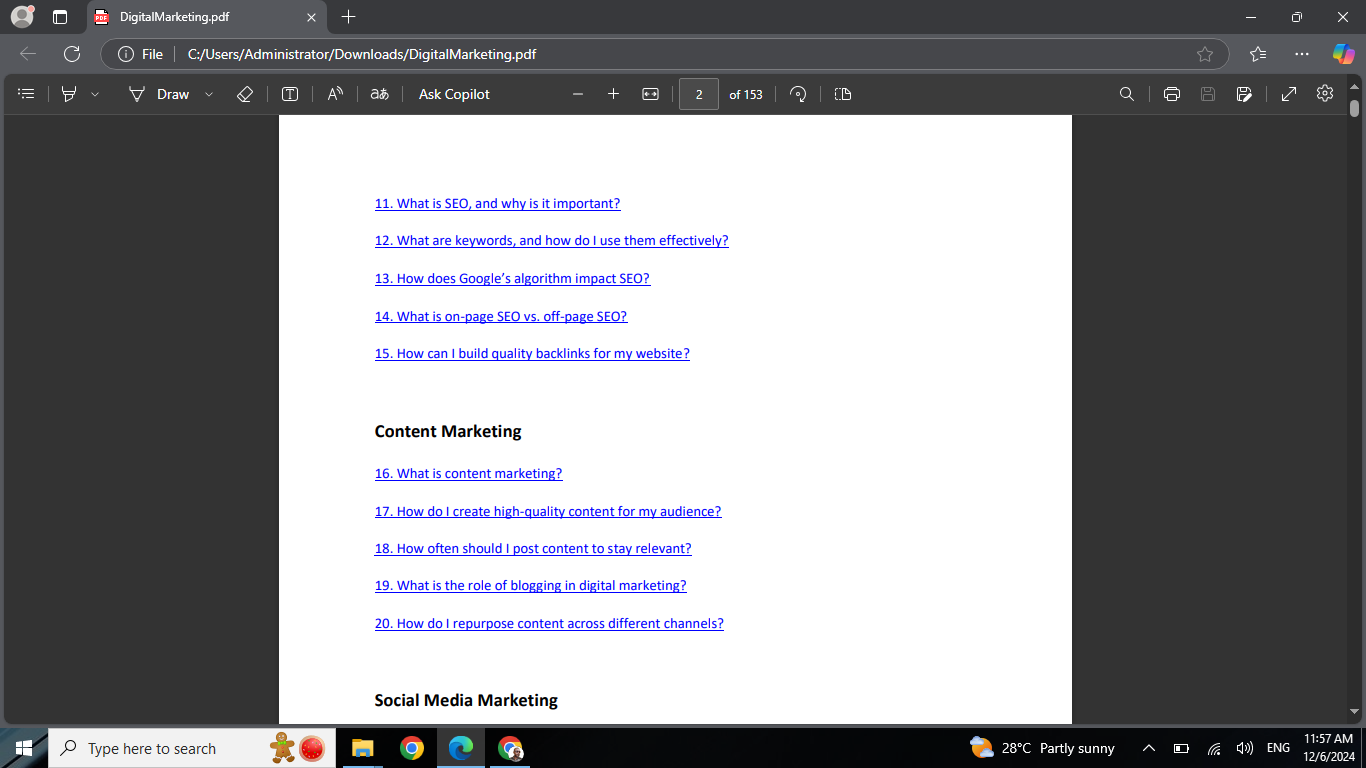Open PDF viewer settings
1366x768 pixels.
coord(1324,93)
